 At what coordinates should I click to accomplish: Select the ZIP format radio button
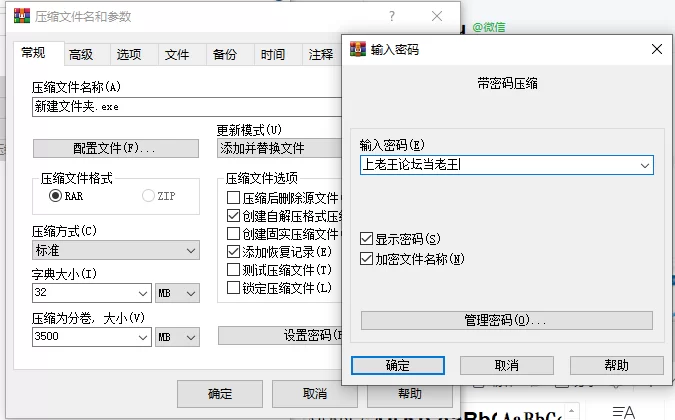[x=148, y=196]
